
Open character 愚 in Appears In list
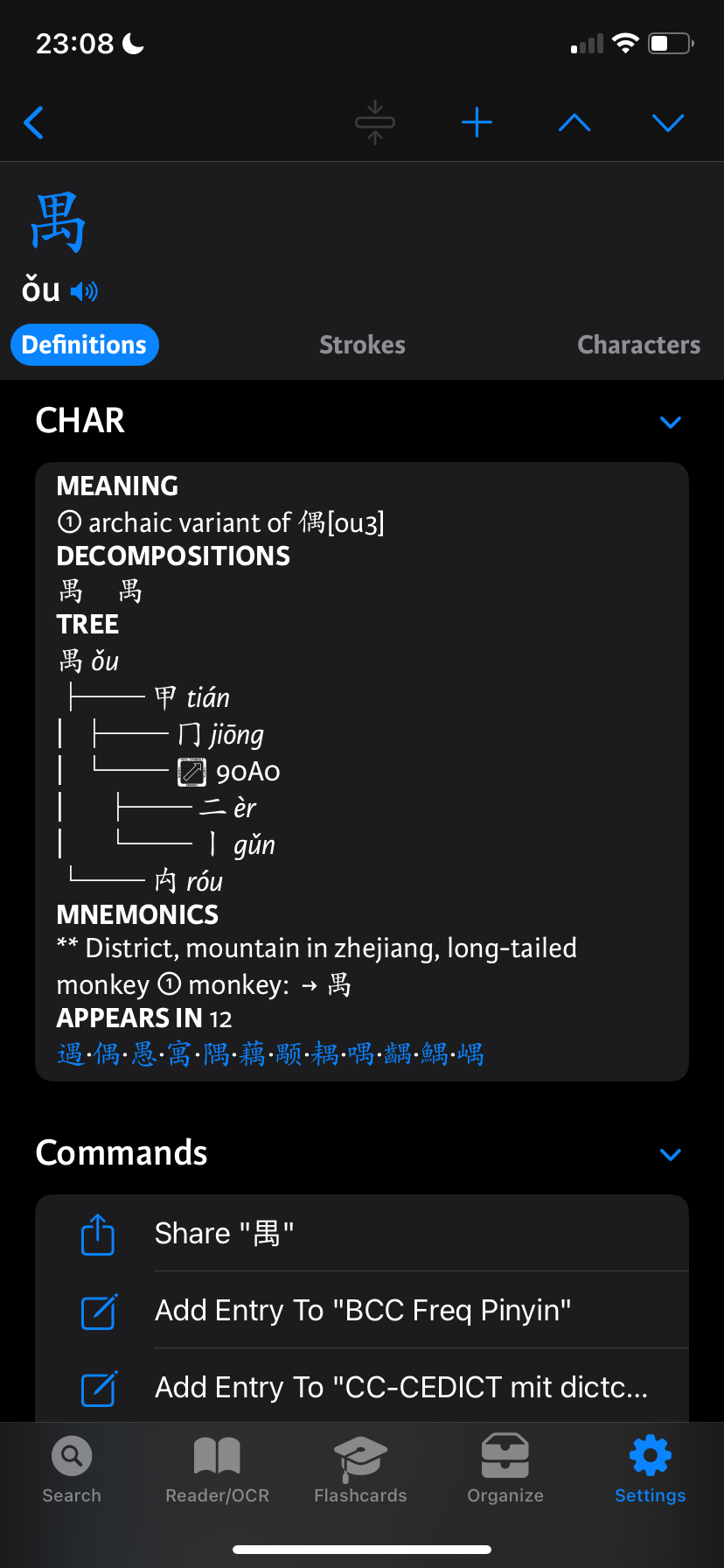coord(143,1054)
